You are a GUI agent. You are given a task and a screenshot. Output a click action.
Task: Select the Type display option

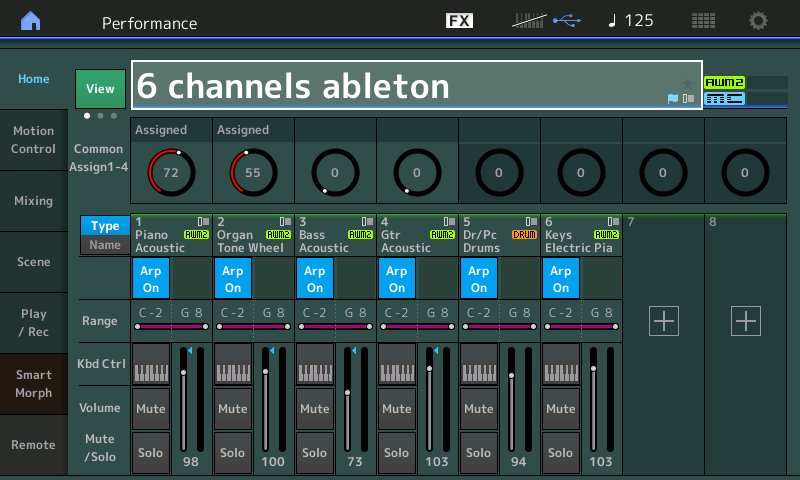[x=105, y=225]
